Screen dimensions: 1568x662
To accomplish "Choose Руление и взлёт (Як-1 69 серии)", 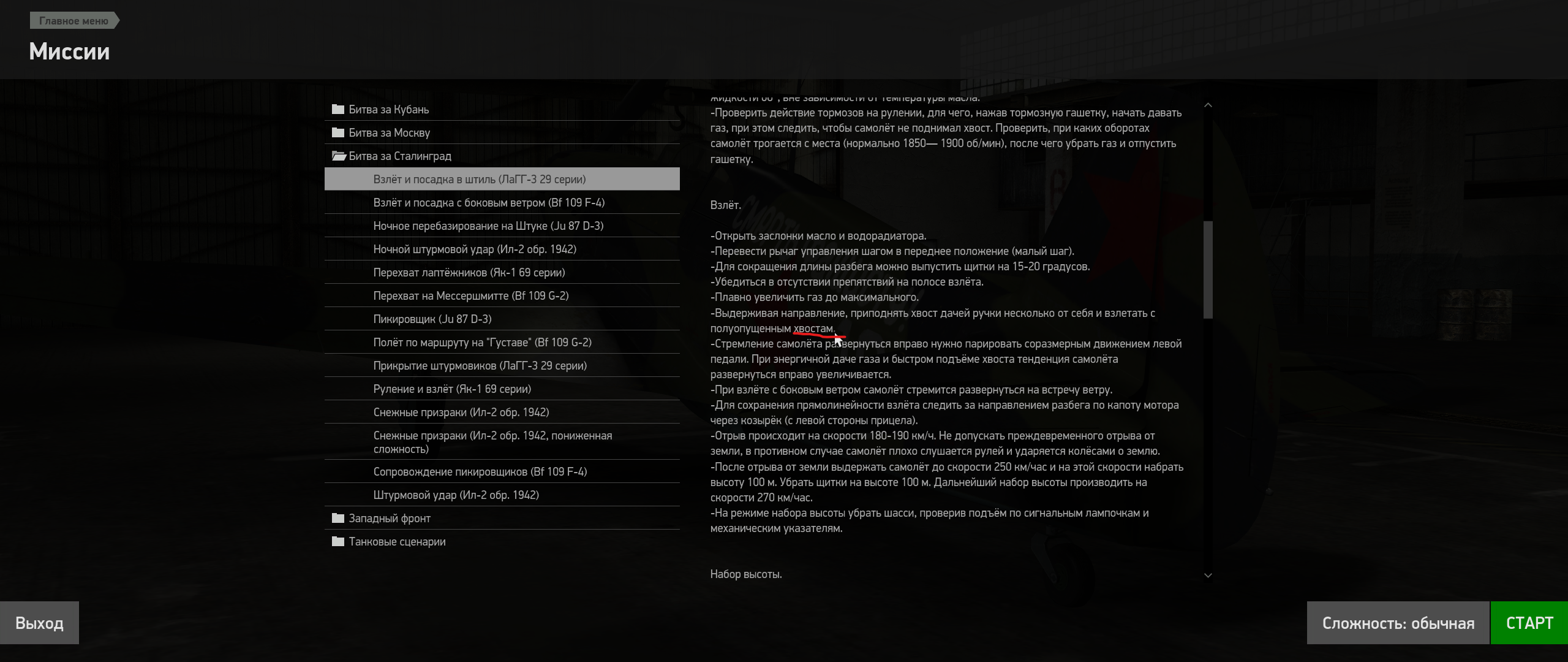I will (x=502, y=389).
